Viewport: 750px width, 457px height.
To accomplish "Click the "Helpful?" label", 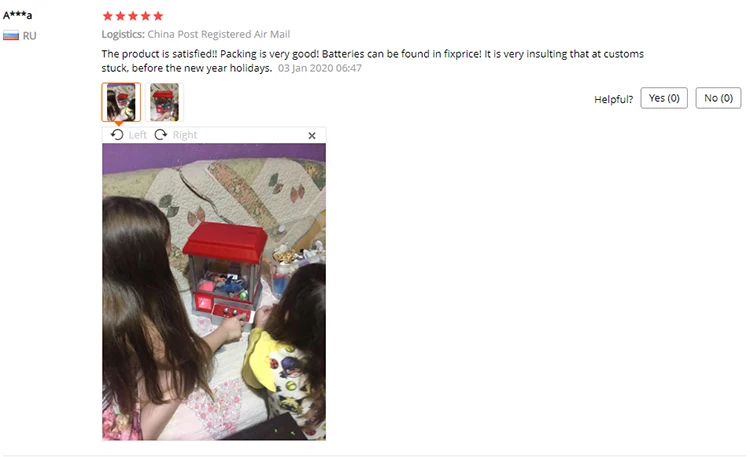I will [x=613, y=100].
